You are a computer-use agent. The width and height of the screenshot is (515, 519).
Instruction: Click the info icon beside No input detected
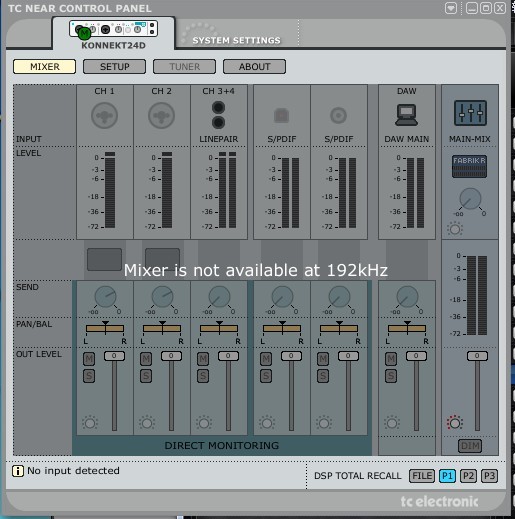tap(18, 471)
